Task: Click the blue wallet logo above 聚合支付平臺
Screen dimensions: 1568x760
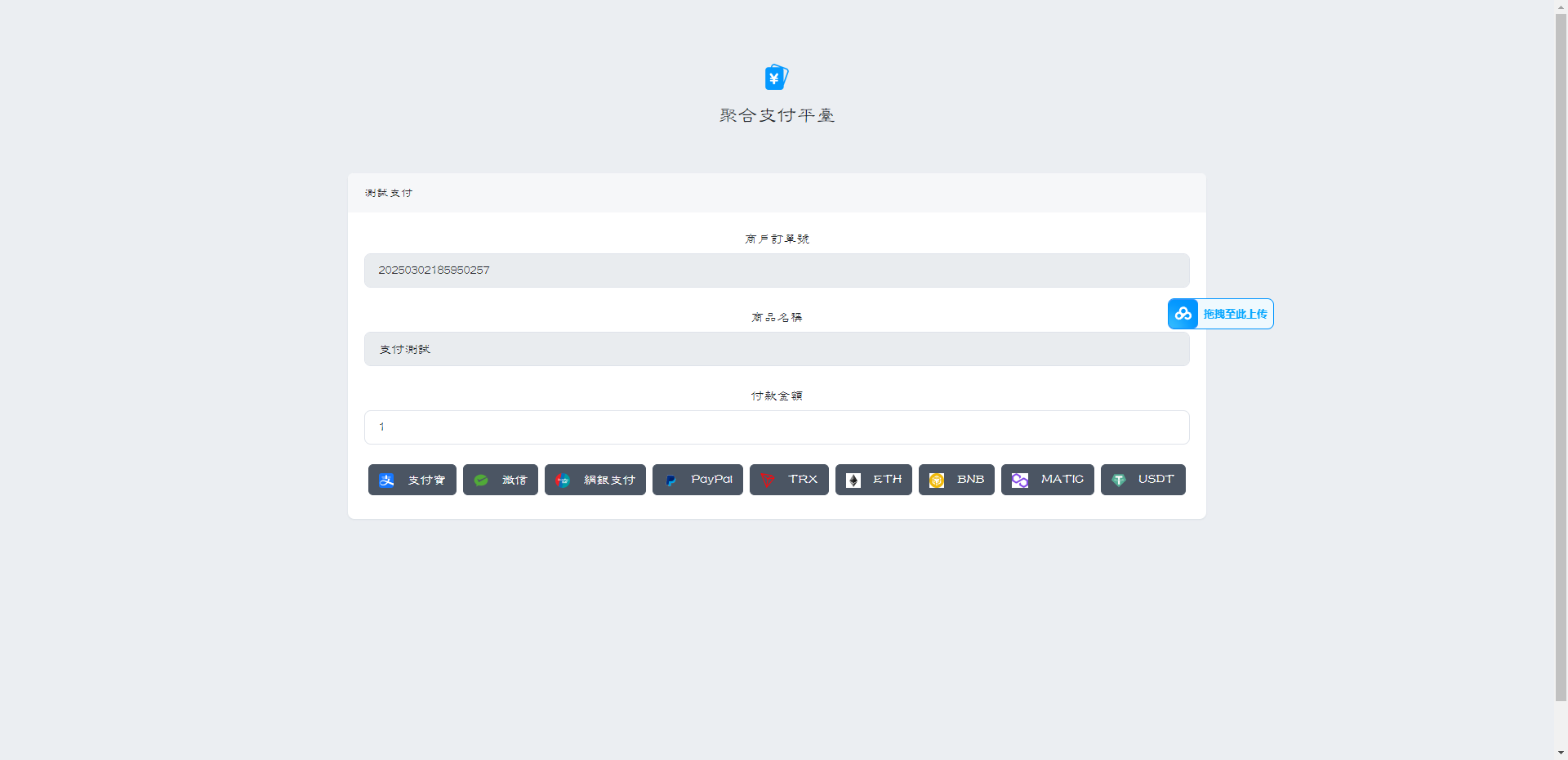Action: pyautogui.click(x=776, y=76)
